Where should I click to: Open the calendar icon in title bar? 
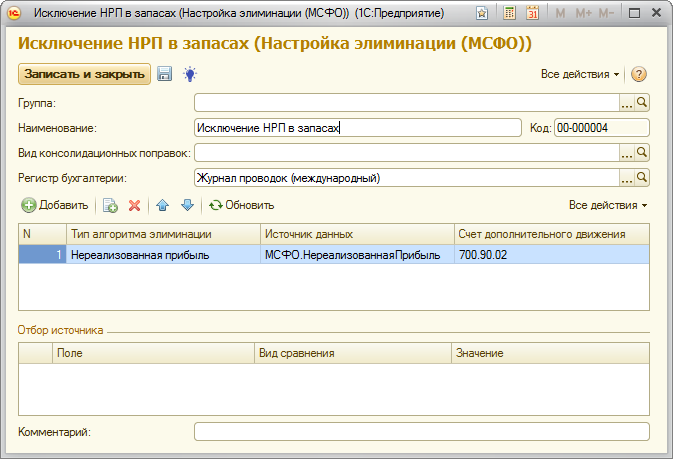533,13
